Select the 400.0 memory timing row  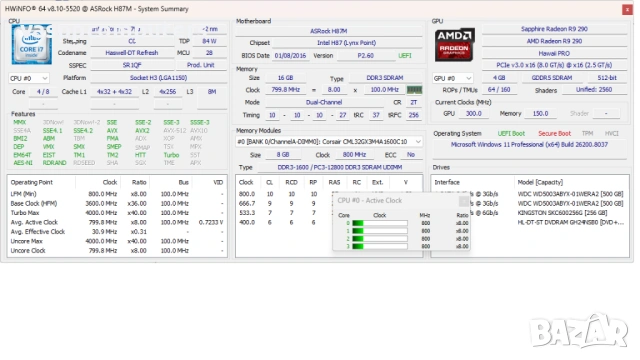284,222
